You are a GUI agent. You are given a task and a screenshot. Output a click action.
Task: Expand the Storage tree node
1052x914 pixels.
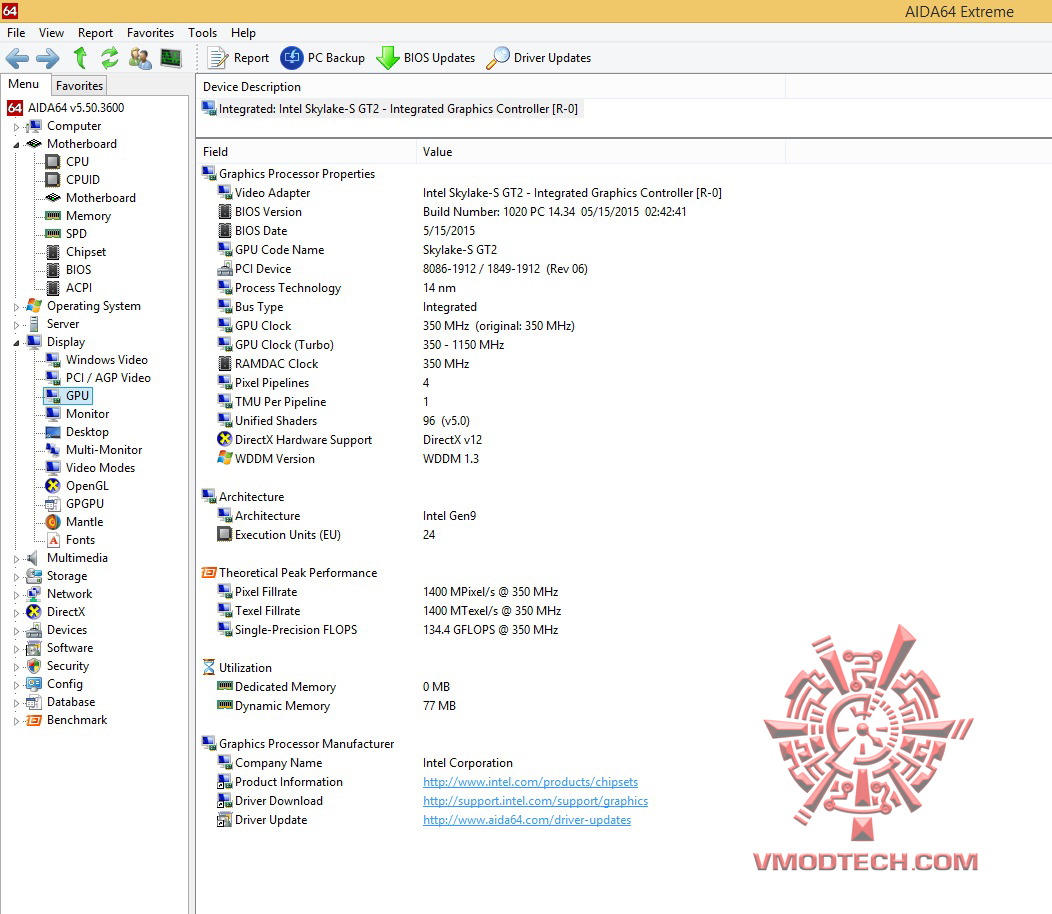coord(16,576)
